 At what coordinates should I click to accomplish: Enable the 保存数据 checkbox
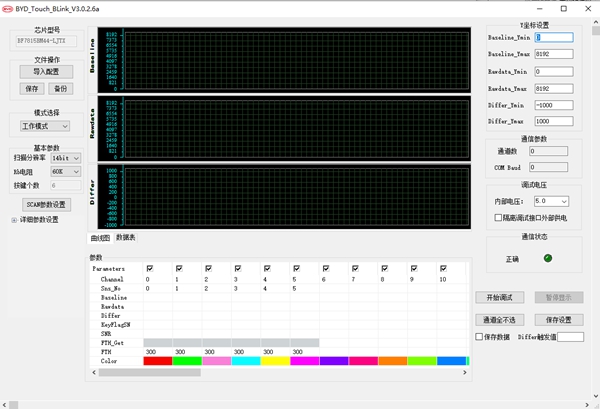[x=480, y=337]
